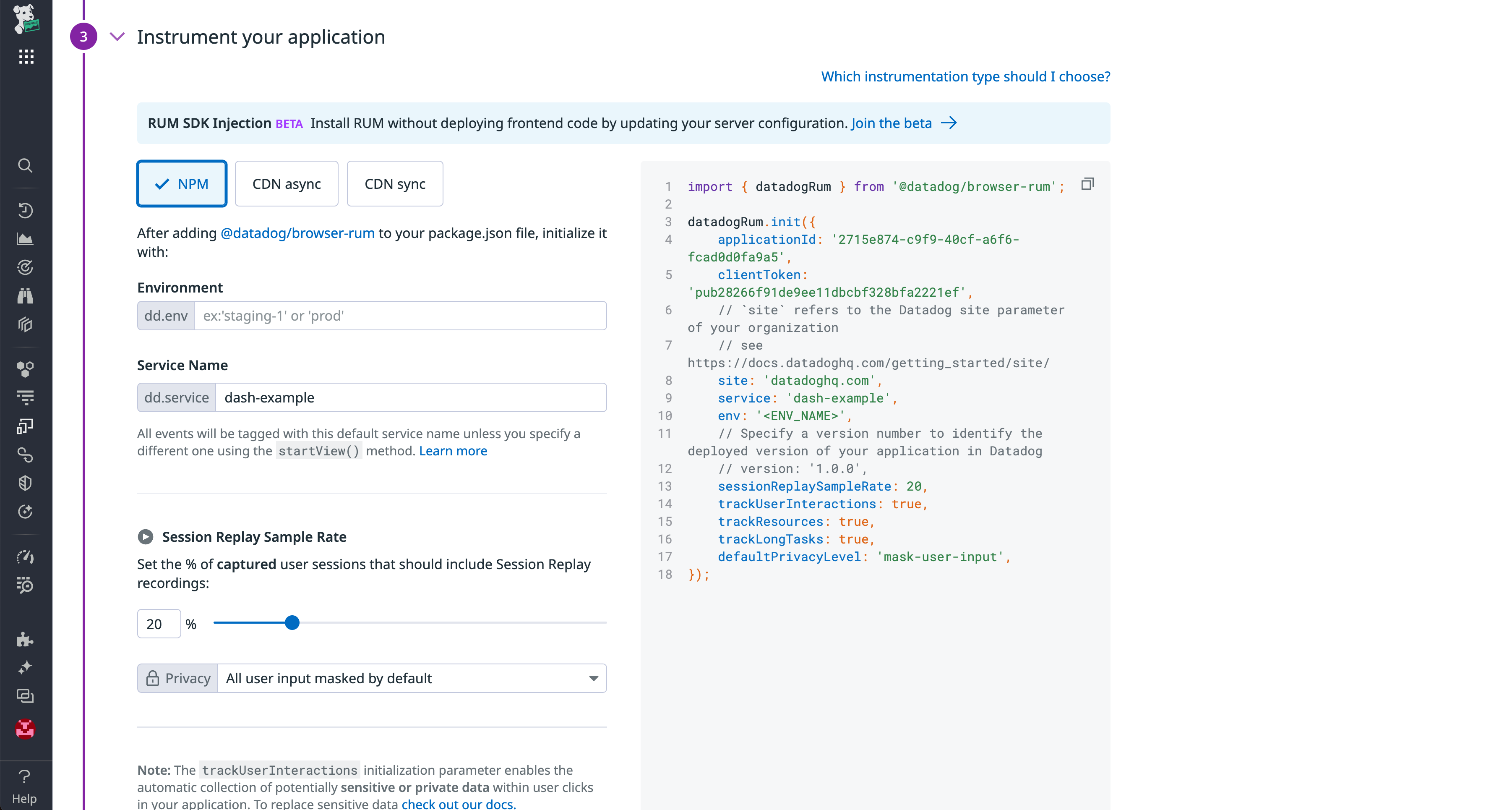Select the NPM instrumentation option
Screen dimensions: 1512x810
click(181, 183)
